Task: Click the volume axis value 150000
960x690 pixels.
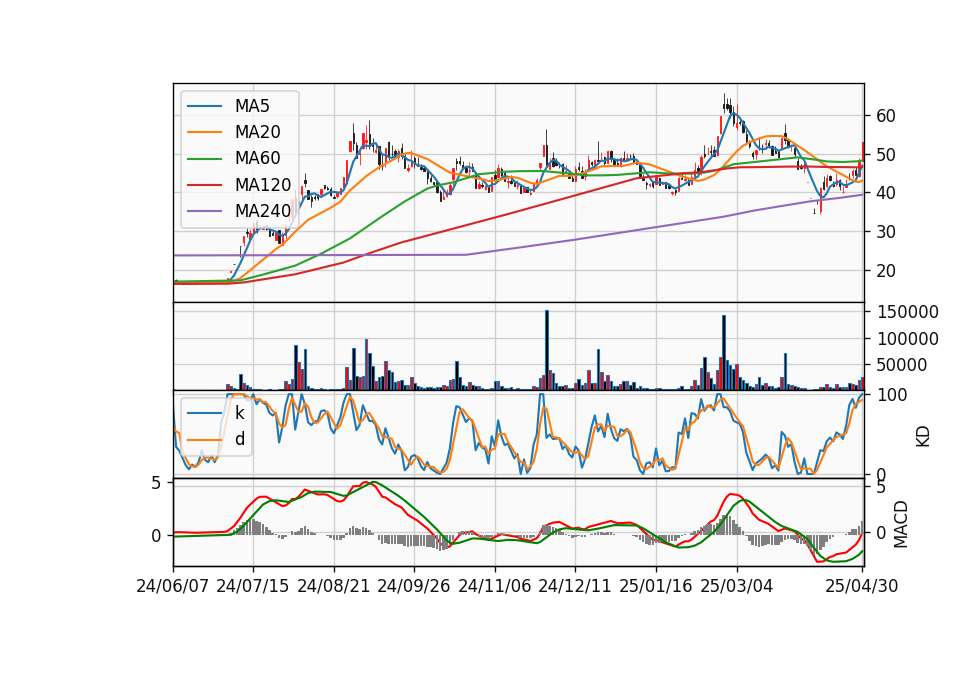Action: [x=907, y=312]
